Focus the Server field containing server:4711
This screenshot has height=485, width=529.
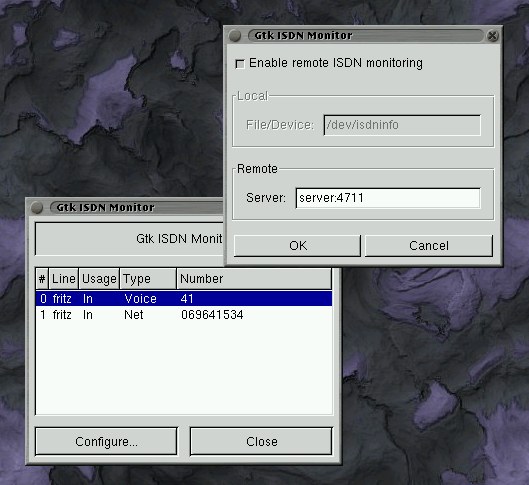[x=388, y=198]
